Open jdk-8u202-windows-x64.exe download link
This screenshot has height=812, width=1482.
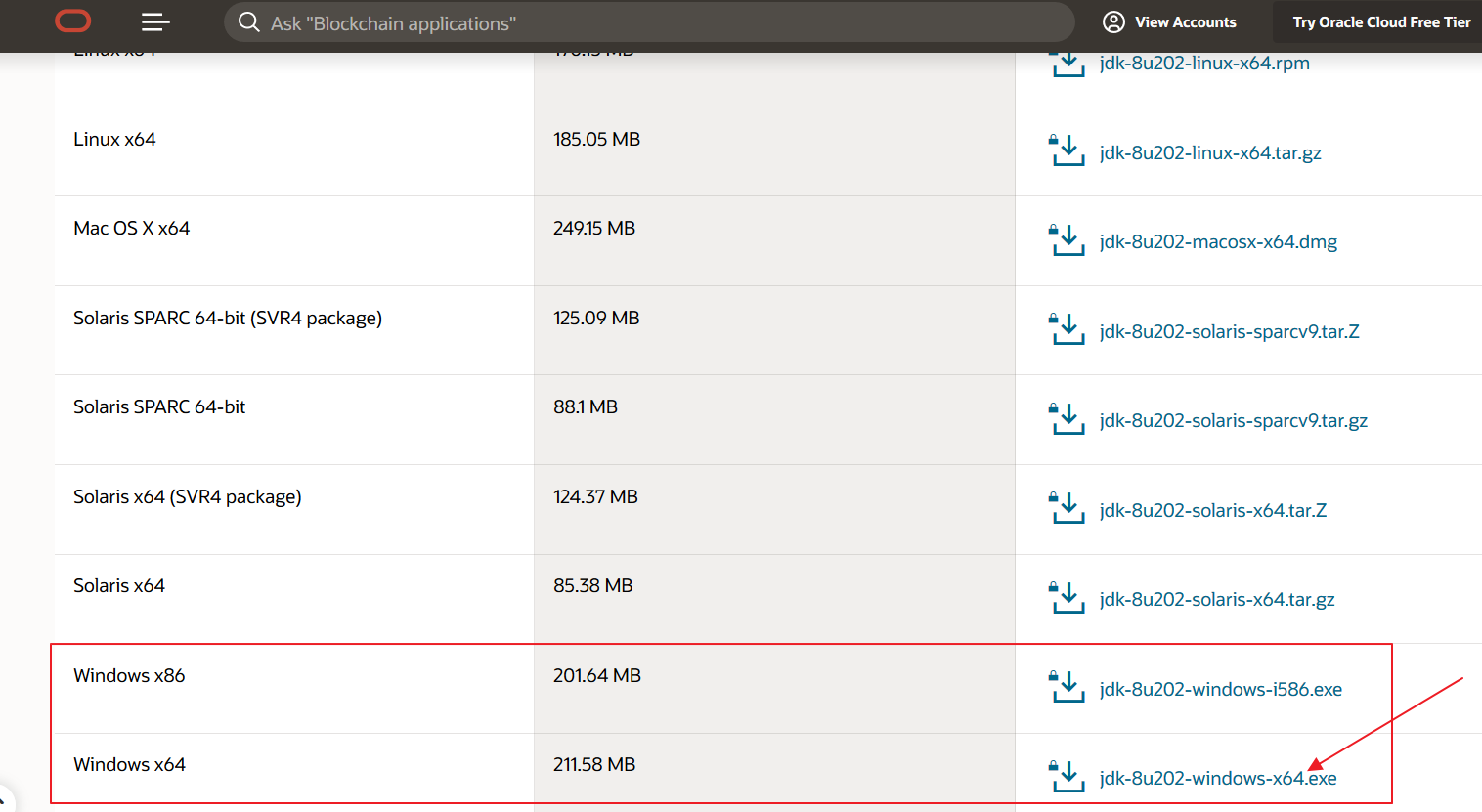1217,779
